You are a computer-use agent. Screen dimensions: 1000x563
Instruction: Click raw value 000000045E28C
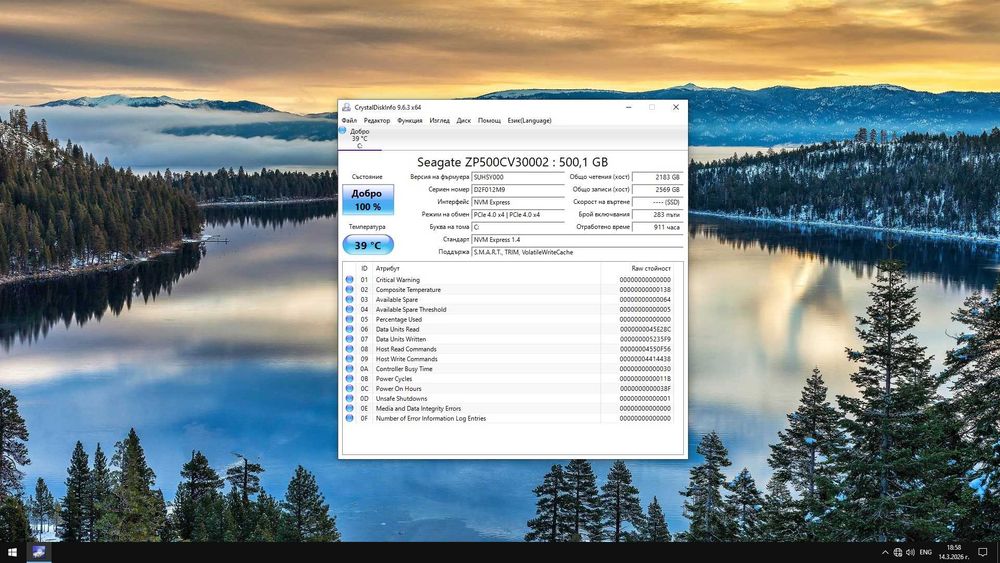tap(645, 329)
